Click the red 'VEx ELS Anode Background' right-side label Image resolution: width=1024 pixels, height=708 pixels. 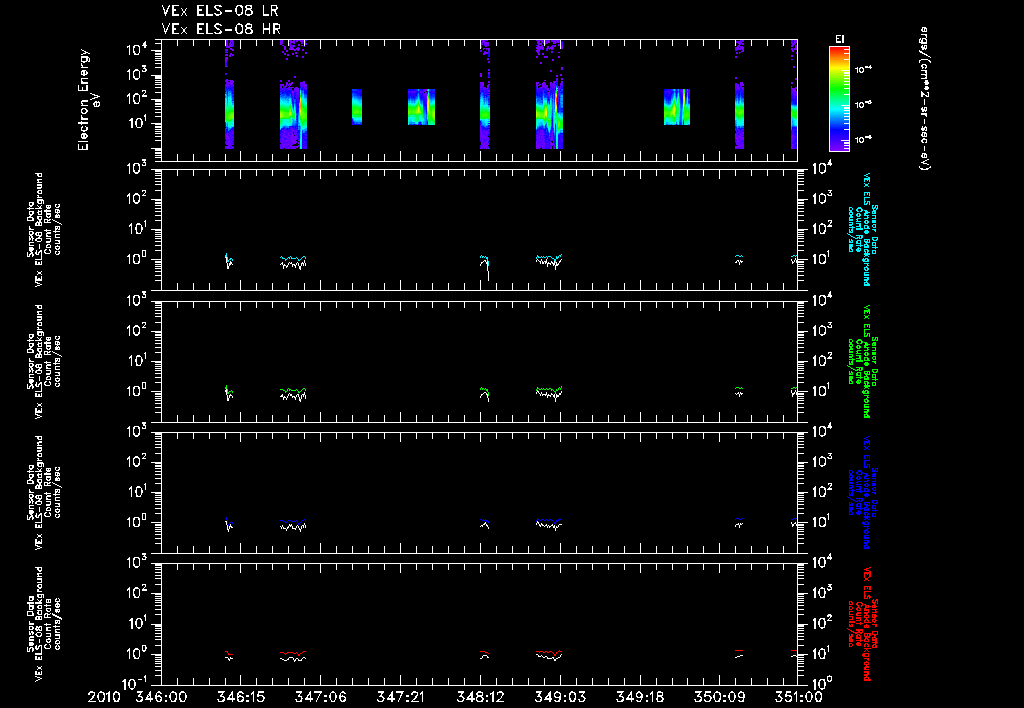pyautogui.click(x=867, y=624)
